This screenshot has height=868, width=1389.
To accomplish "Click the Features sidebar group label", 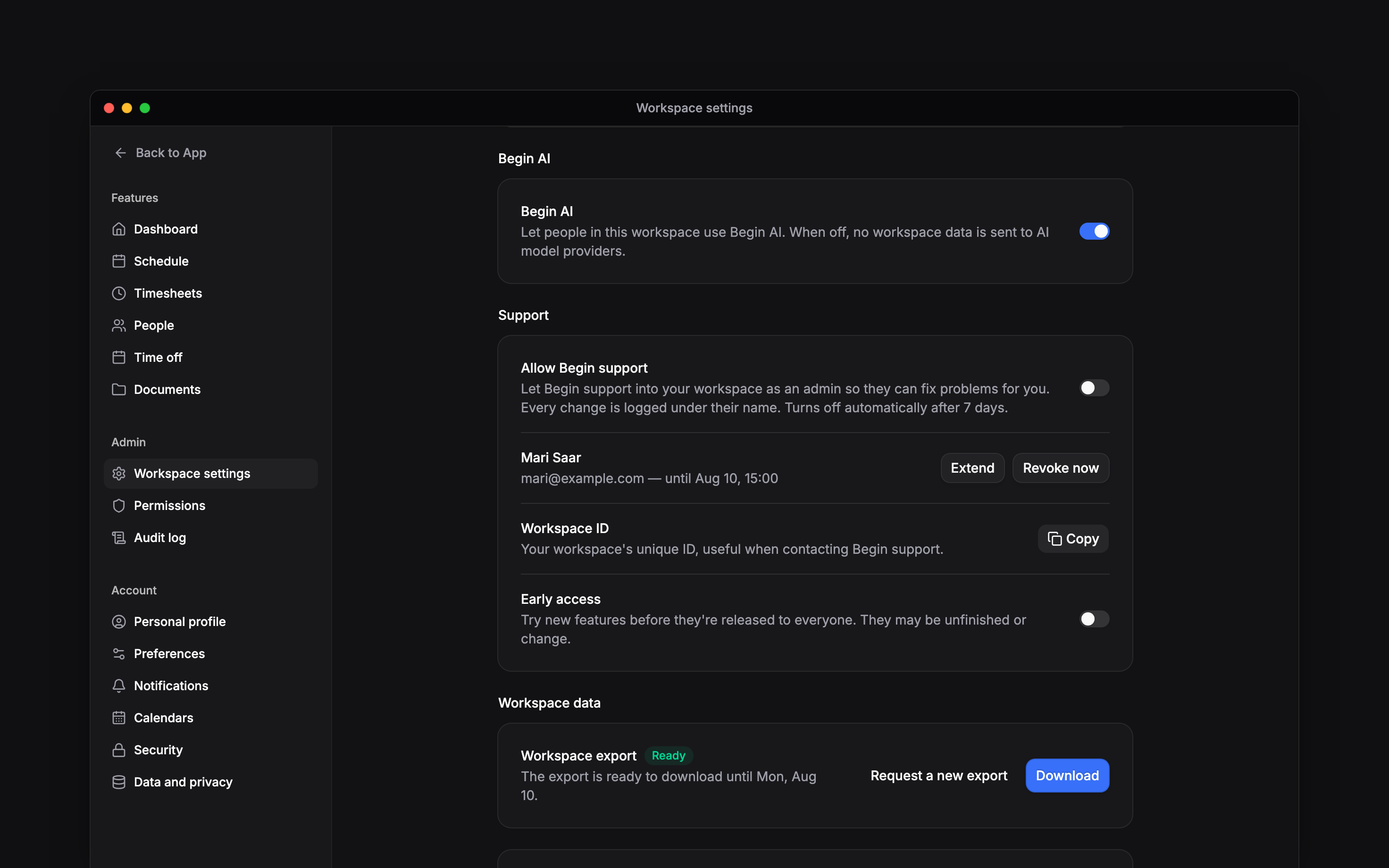I will point(134,198).
